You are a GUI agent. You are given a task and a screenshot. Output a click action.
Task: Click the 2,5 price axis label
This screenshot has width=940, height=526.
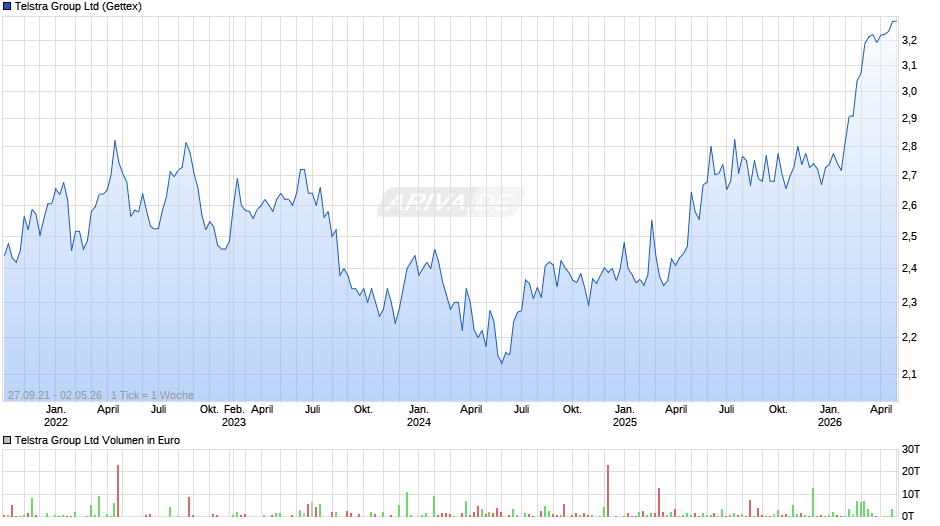(909, 236)
